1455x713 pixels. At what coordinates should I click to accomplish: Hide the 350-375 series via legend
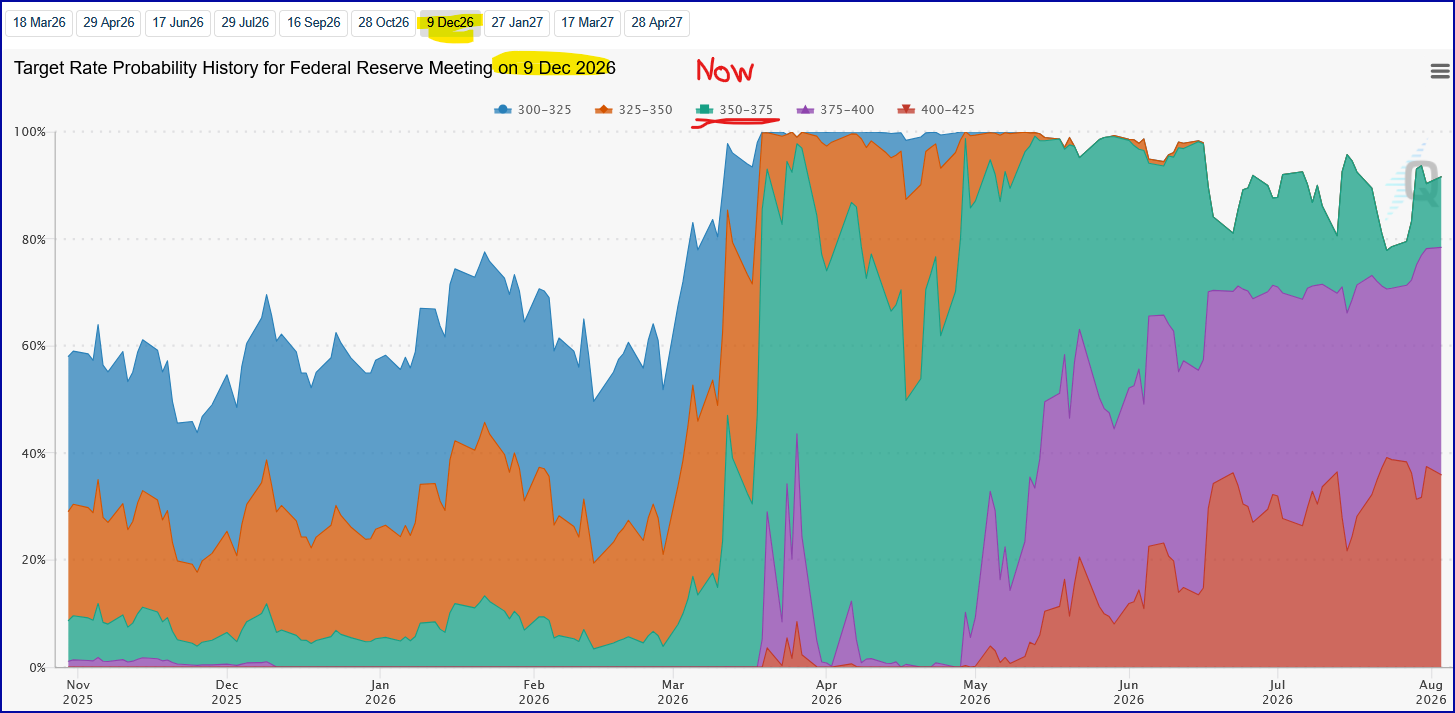point(735,109)
